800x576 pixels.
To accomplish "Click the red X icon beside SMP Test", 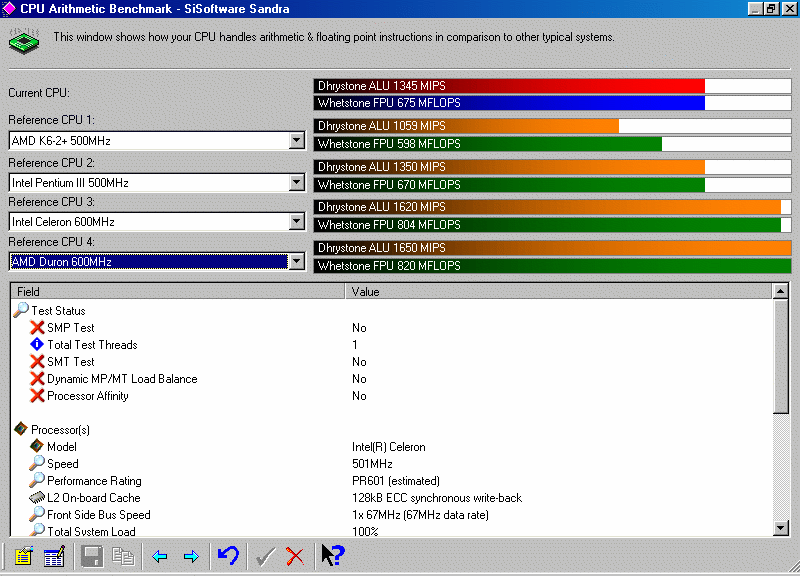I will tap(37, 327).
